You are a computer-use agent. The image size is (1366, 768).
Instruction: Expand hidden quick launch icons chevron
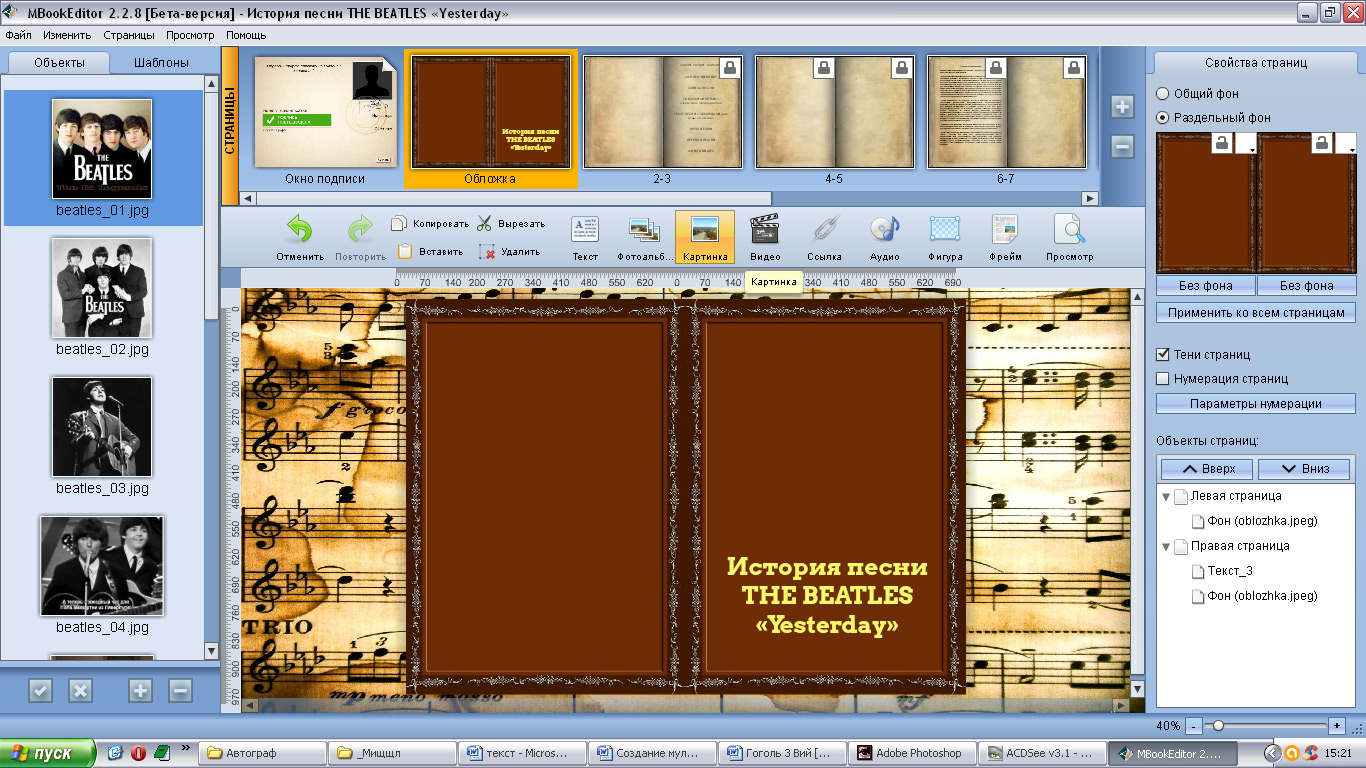point(185,748)
